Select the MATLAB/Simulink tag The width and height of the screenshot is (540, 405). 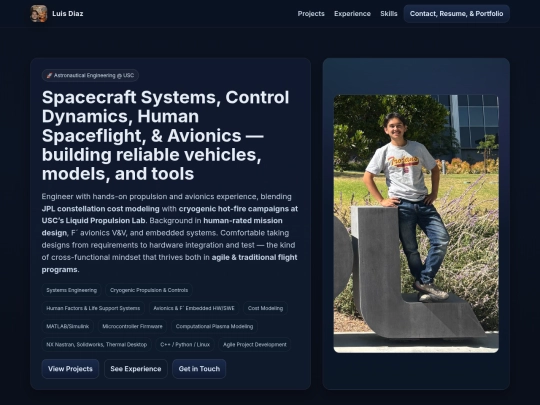(x=68, y=326)
